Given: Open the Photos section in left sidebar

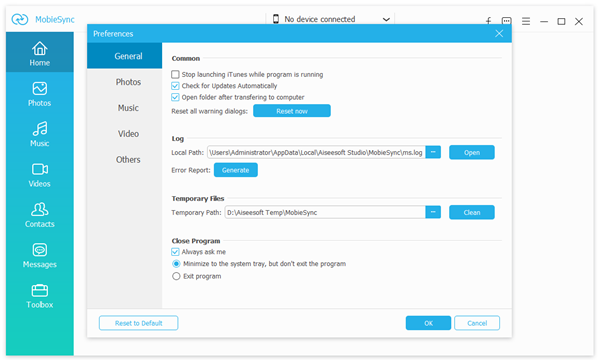Looking at the screenshot, I should [x=40, y=94].
